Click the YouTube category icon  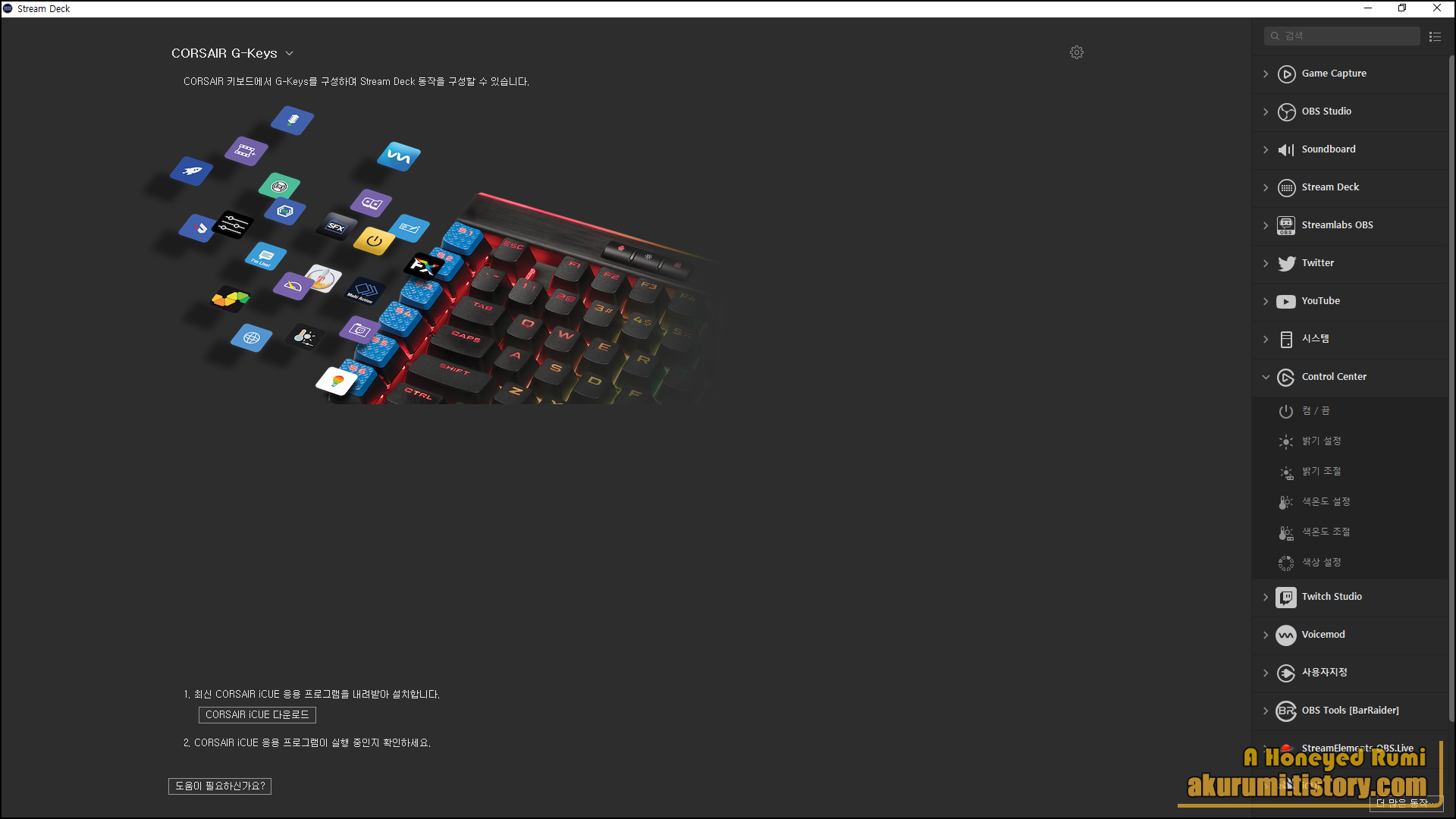[x=1286, y=301]
